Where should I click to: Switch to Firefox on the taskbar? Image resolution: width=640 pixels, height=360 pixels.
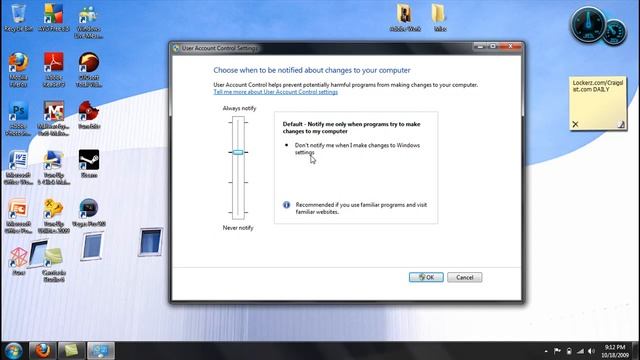click(42, 351)
